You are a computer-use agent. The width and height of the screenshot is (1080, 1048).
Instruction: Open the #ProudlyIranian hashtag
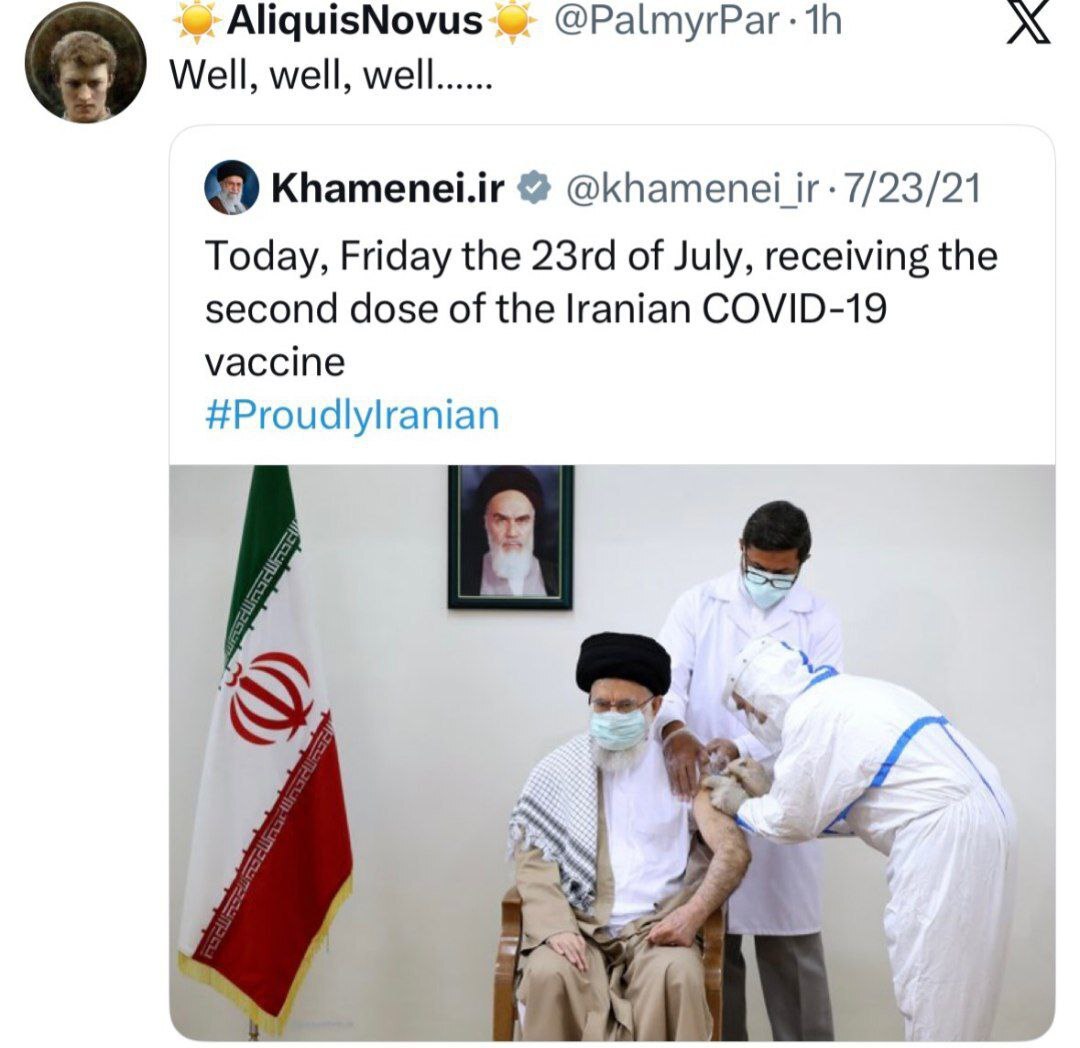[352, 415]
